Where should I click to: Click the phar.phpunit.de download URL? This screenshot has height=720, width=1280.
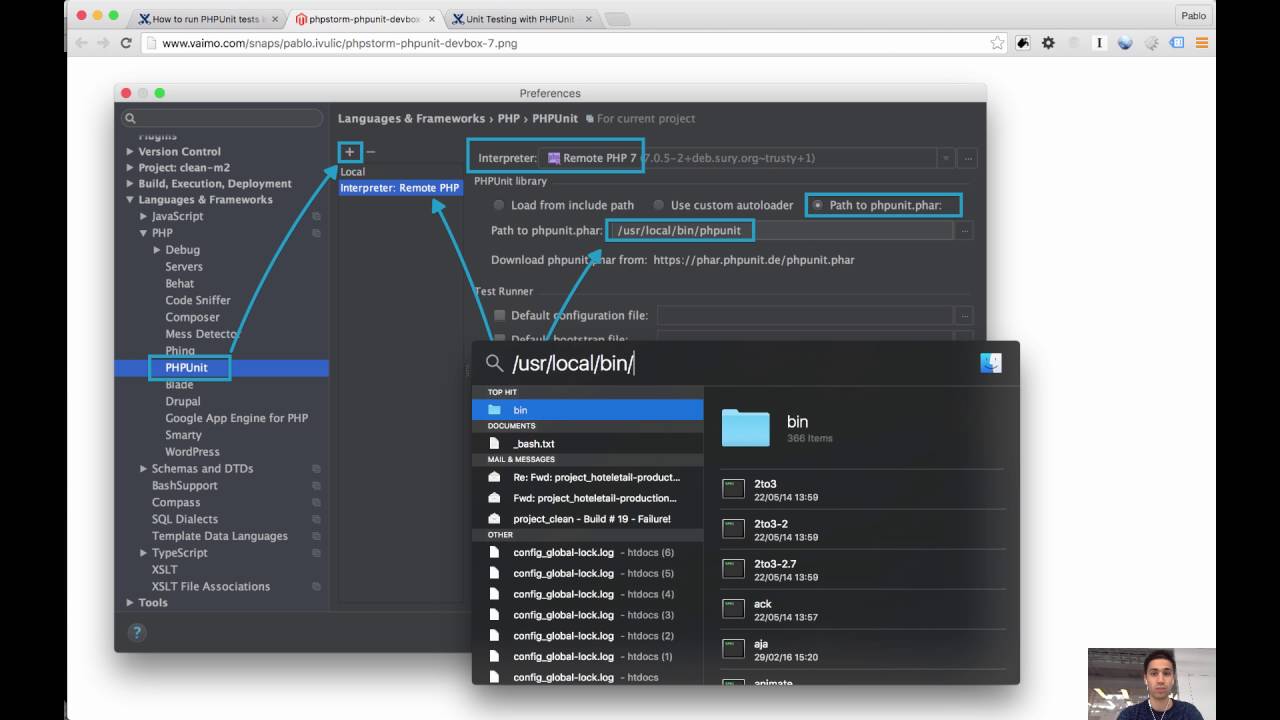click(754, 260)
